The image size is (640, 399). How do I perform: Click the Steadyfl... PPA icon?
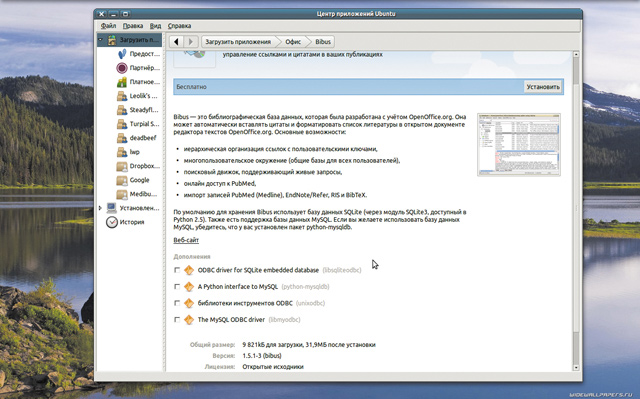click(x=122, y=110)
